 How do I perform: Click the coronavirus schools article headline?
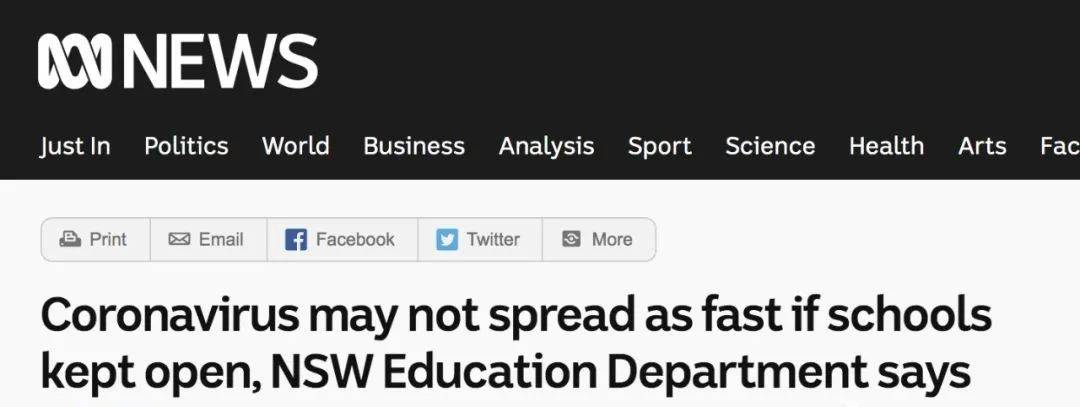point(516,344)
